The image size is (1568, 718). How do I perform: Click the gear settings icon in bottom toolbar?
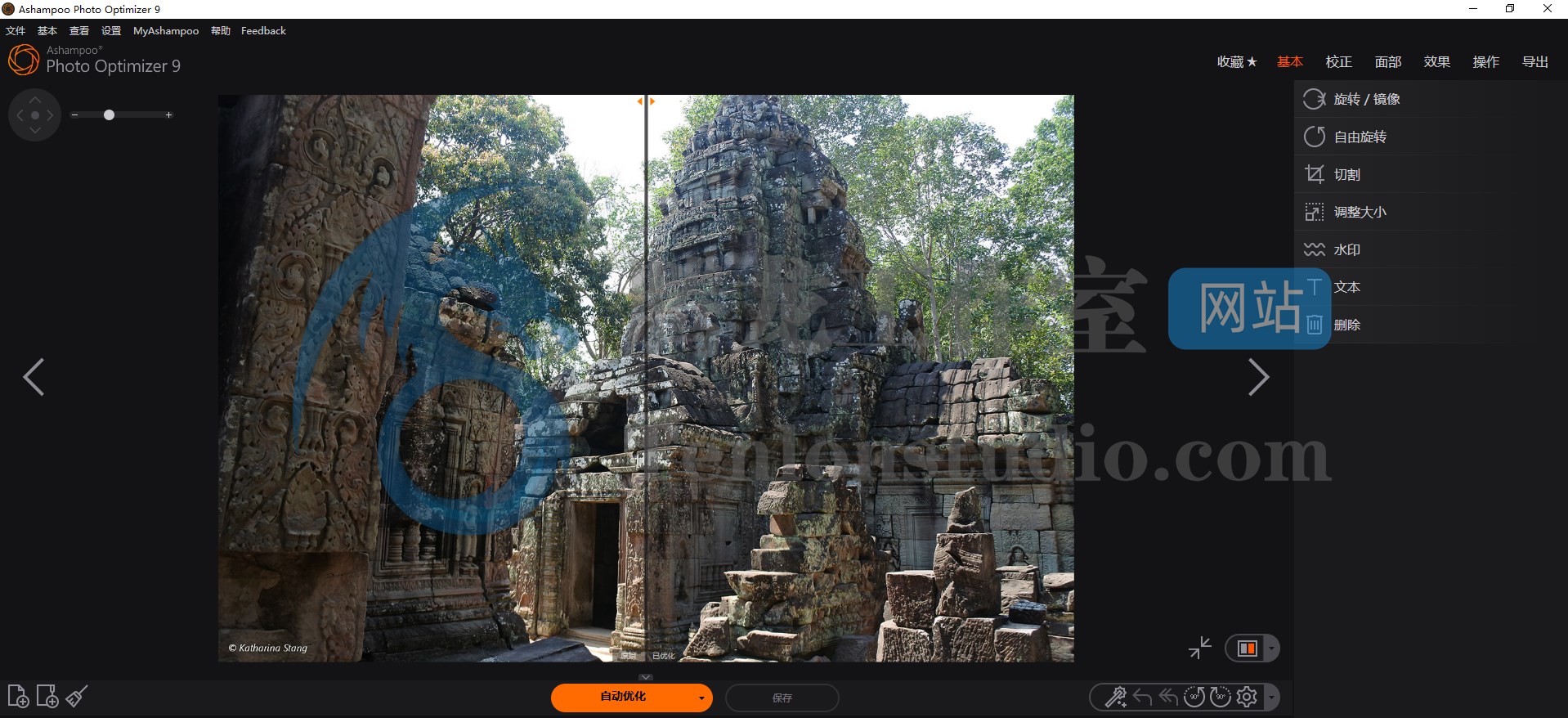point(1247,698)
